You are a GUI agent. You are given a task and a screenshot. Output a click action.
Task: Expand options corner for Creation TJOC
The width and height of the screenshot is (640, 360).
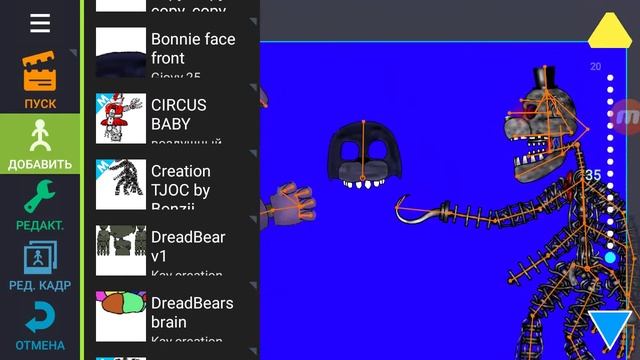254,153
